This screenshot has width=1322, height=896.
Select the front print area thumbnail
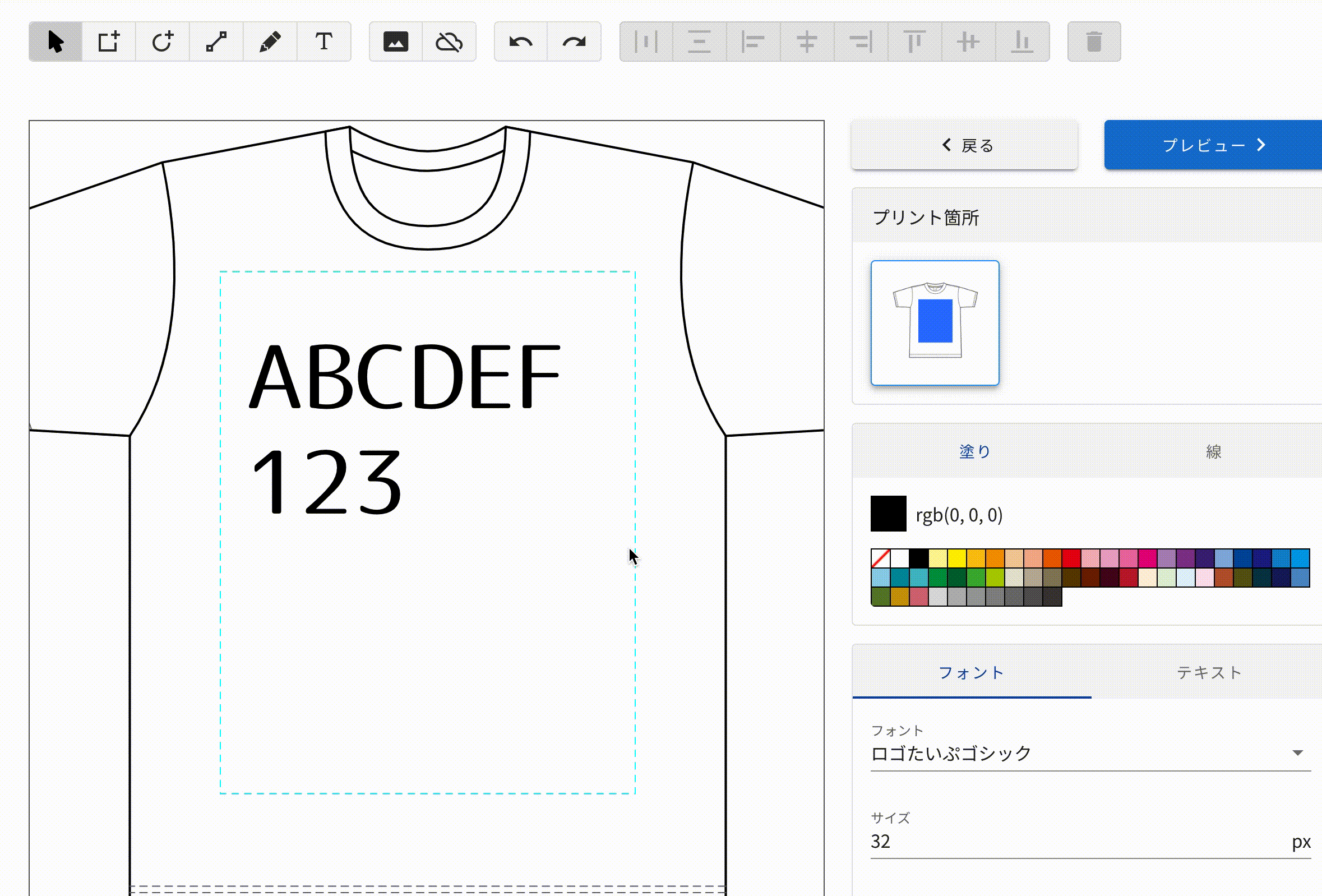[x=935, y=322]
